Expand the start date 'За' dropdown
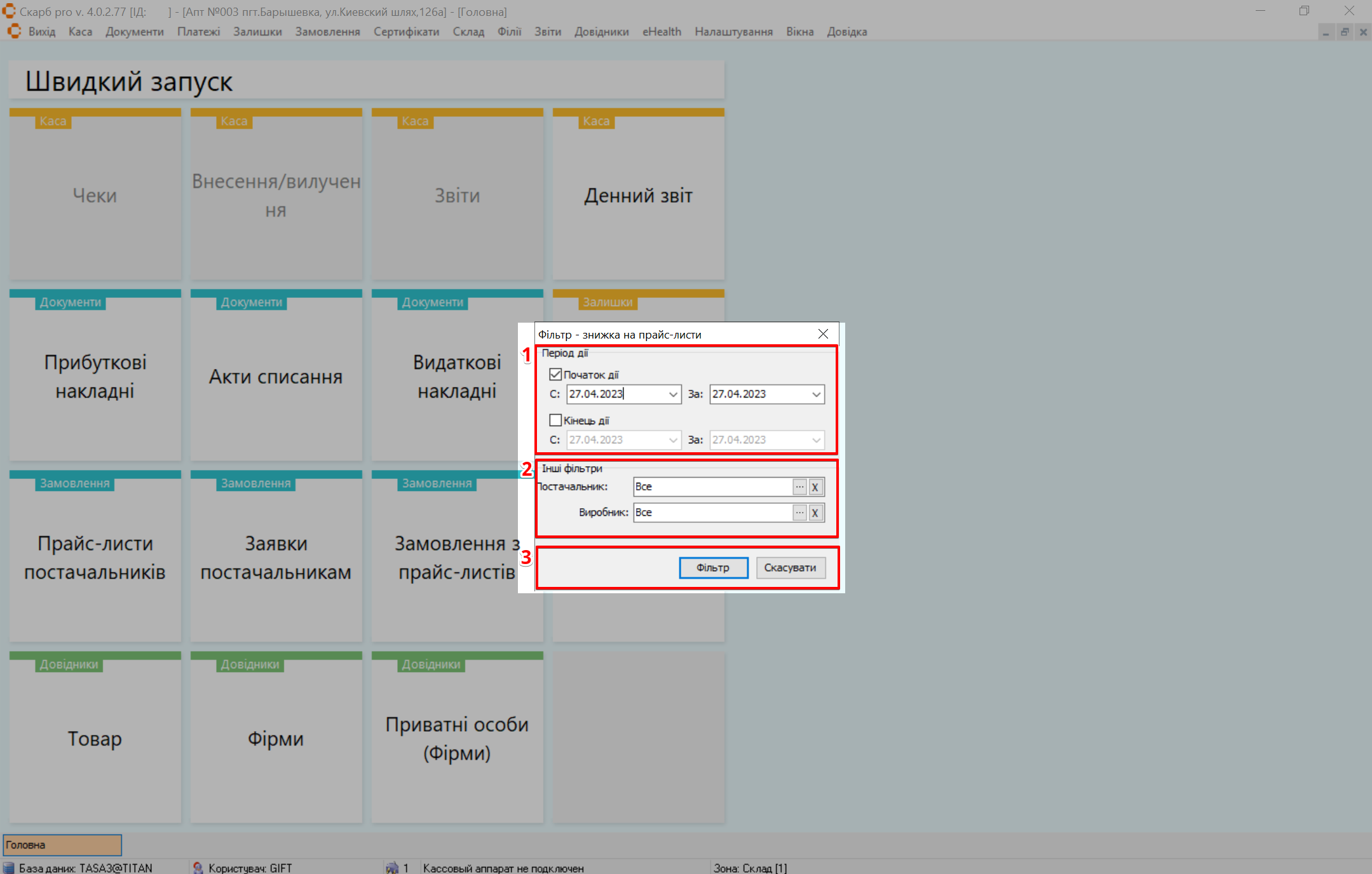Image resolution: width=1372 pixels, height=874 pixels. point(816,394)
